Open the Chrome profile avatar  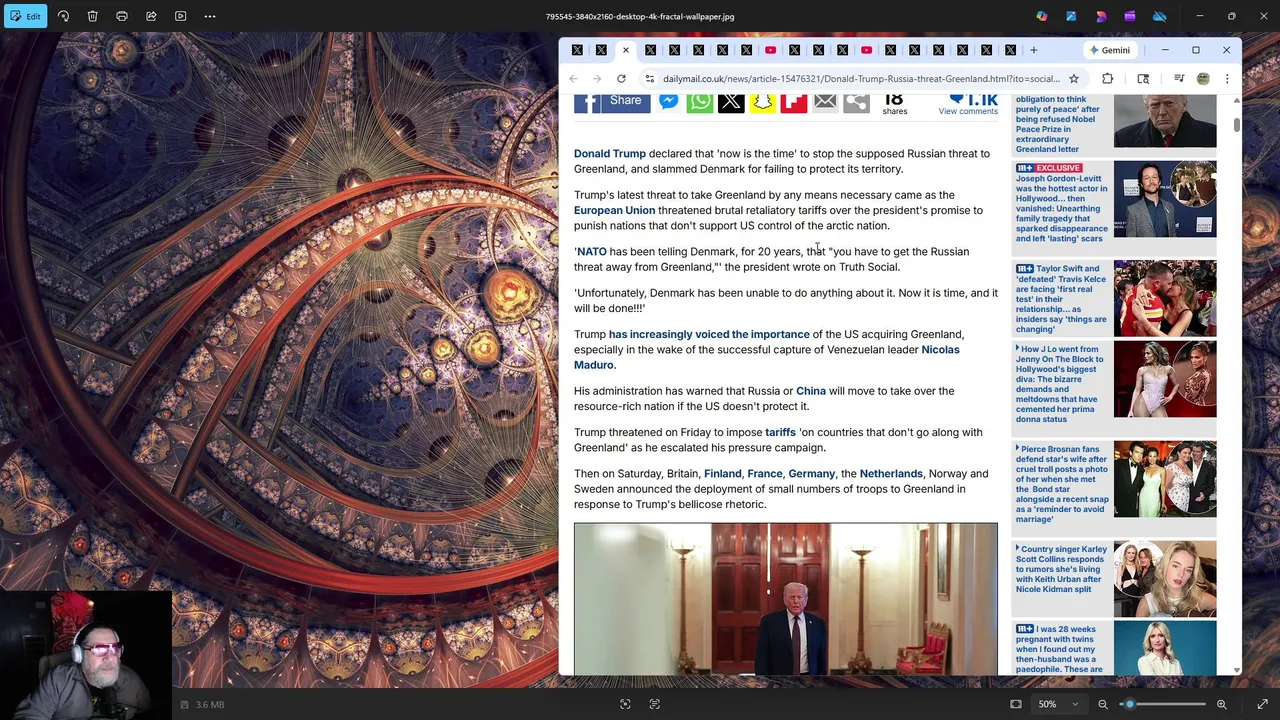tap(1203, 78)
